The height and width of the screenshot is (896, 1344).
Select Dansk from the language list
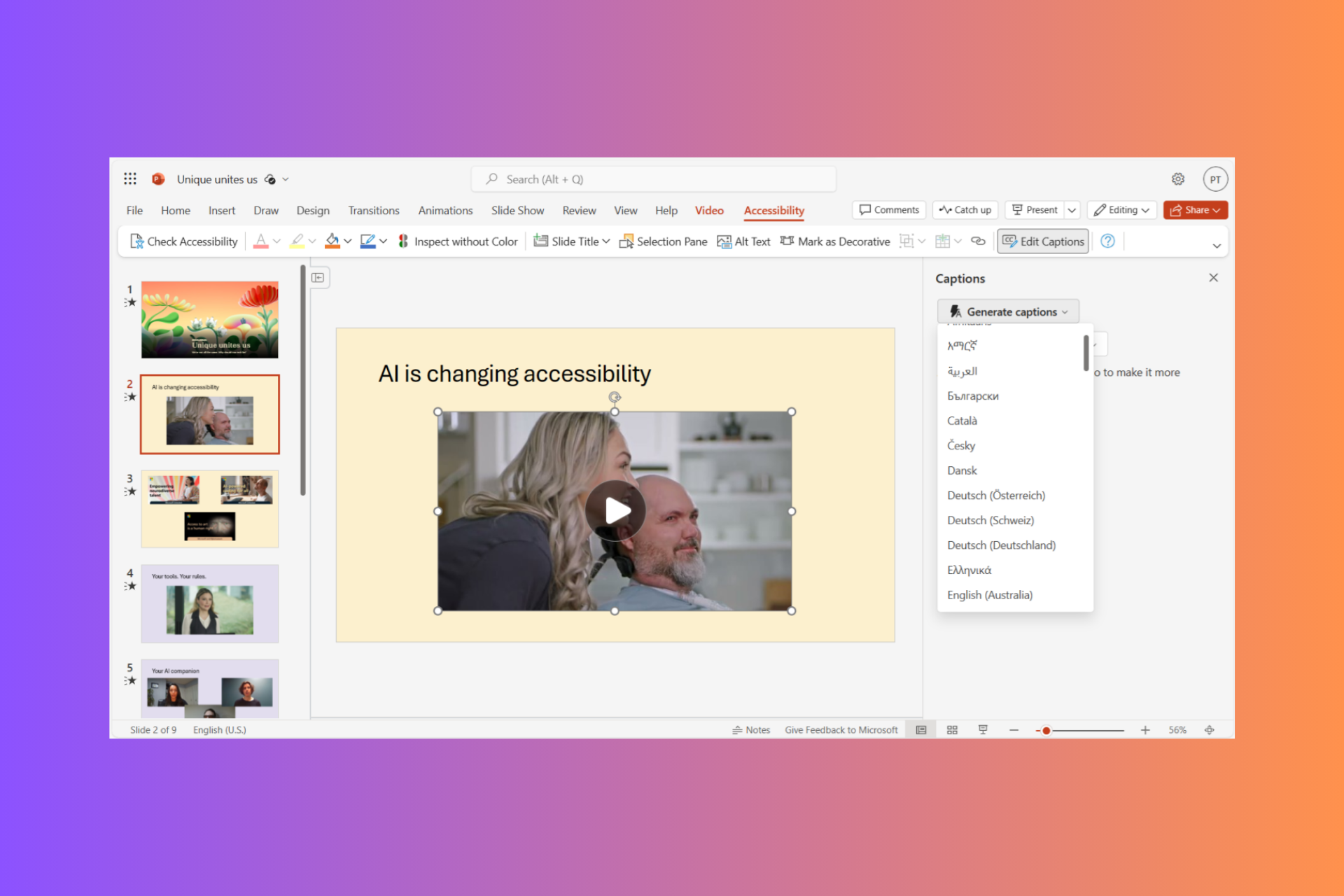coord(1015,470)
